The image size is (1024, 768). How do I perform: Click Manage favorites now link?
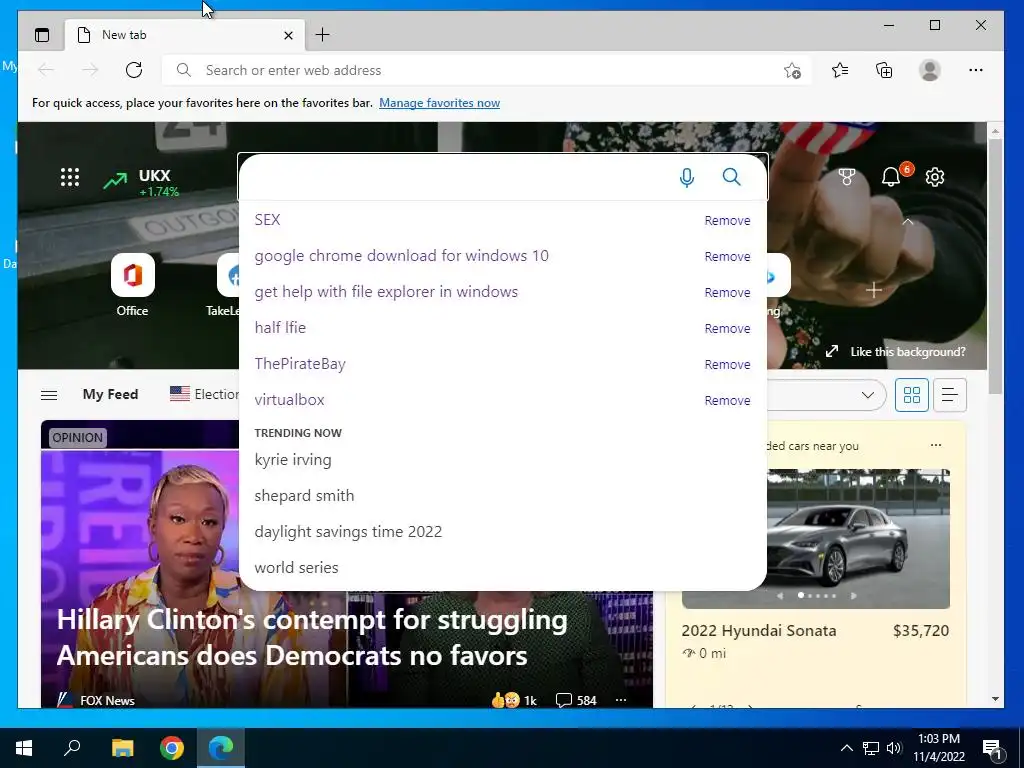(440, 103)
